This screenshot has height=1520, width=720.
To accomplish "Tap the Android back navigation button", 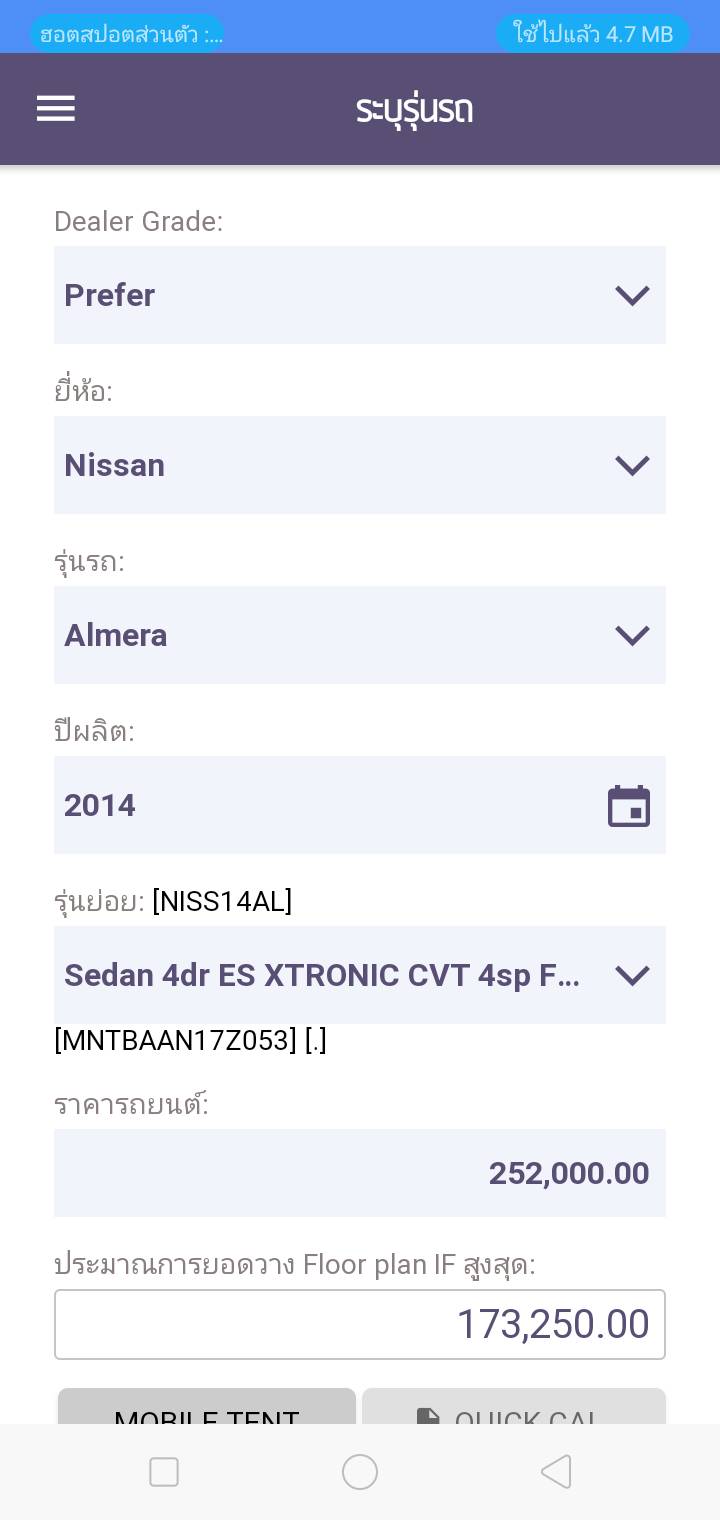I will pyautogui.click(x=555, y=1472).
